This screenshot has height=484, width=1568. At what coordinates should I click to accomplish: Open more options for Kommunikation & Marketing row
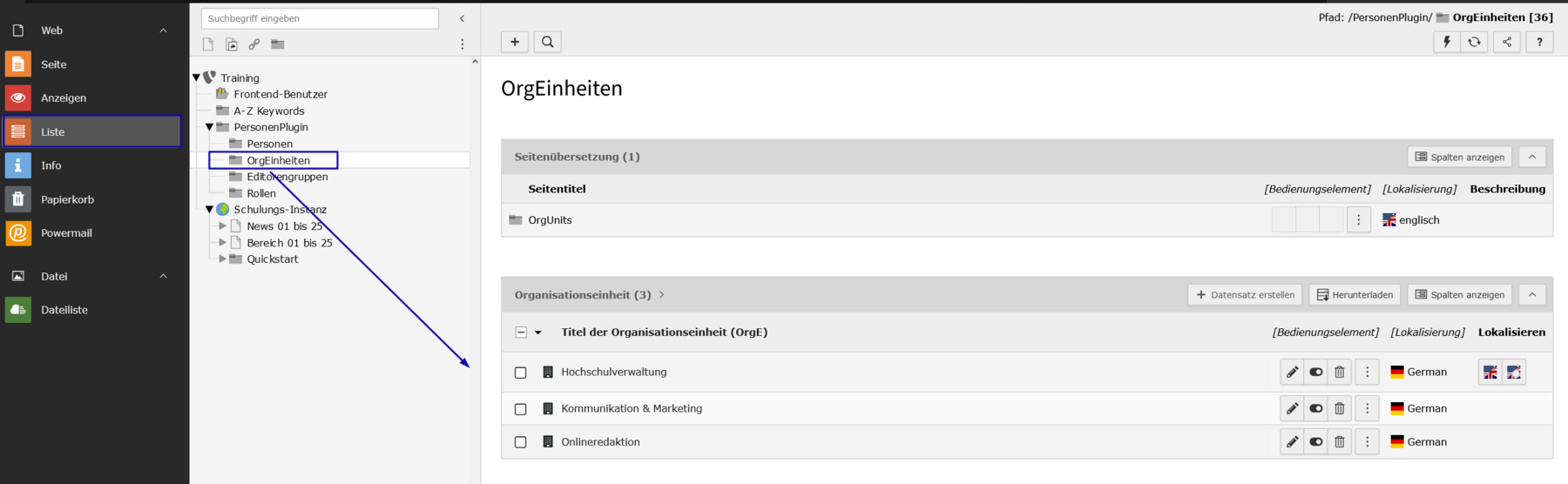1367,409
